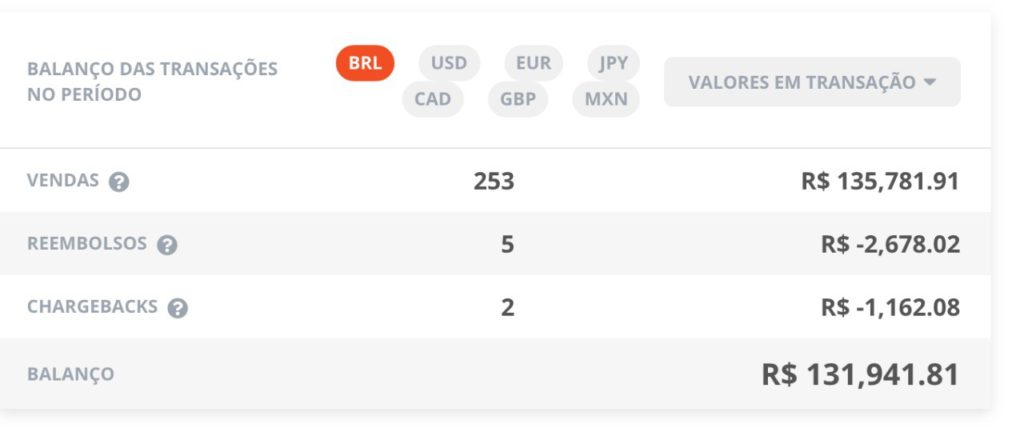Open the Valores em Transação dropdown

(x=812, y=82)
